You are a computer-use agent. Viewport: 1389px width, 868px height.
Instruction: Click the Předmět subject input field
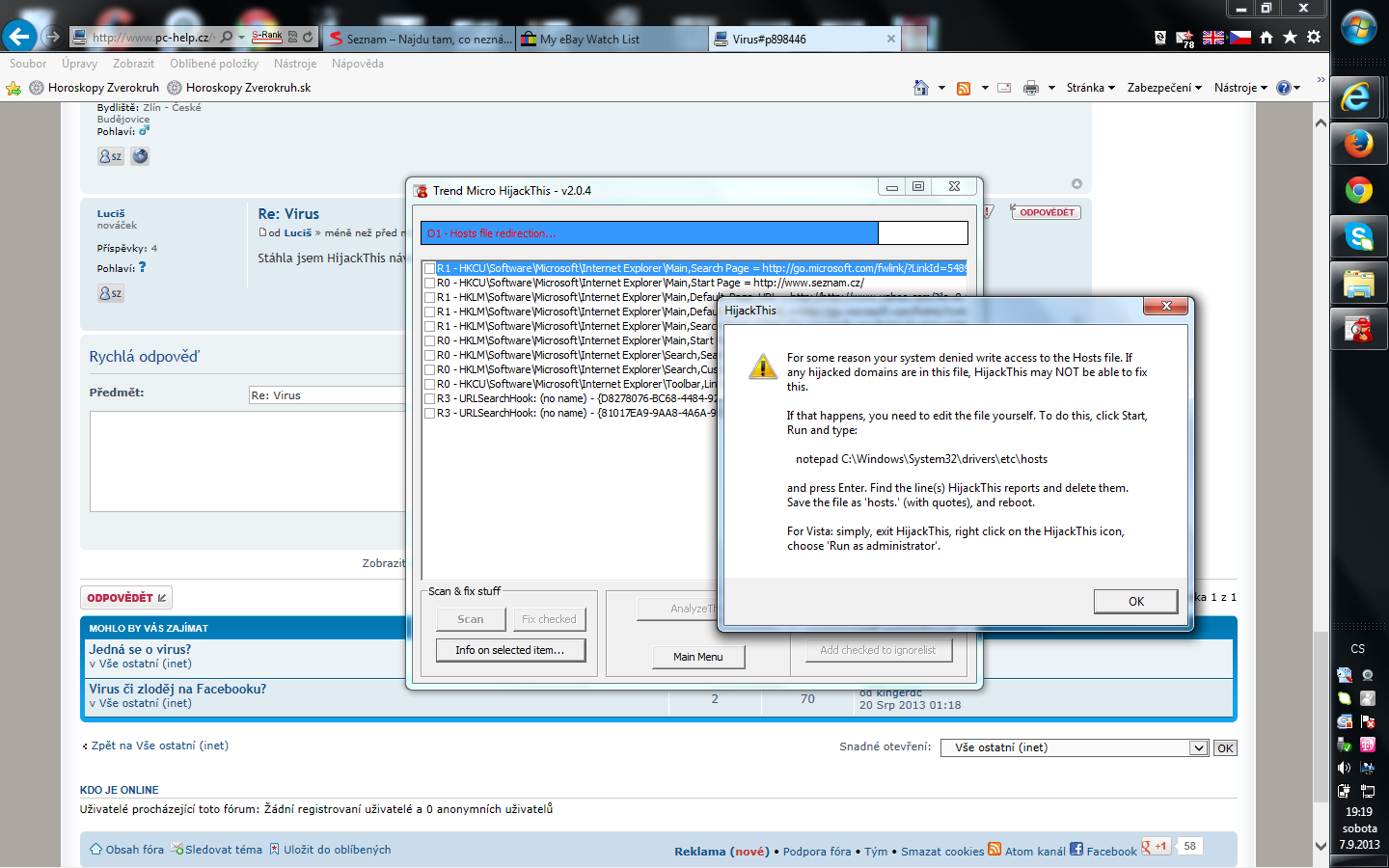tap(328, 395)
